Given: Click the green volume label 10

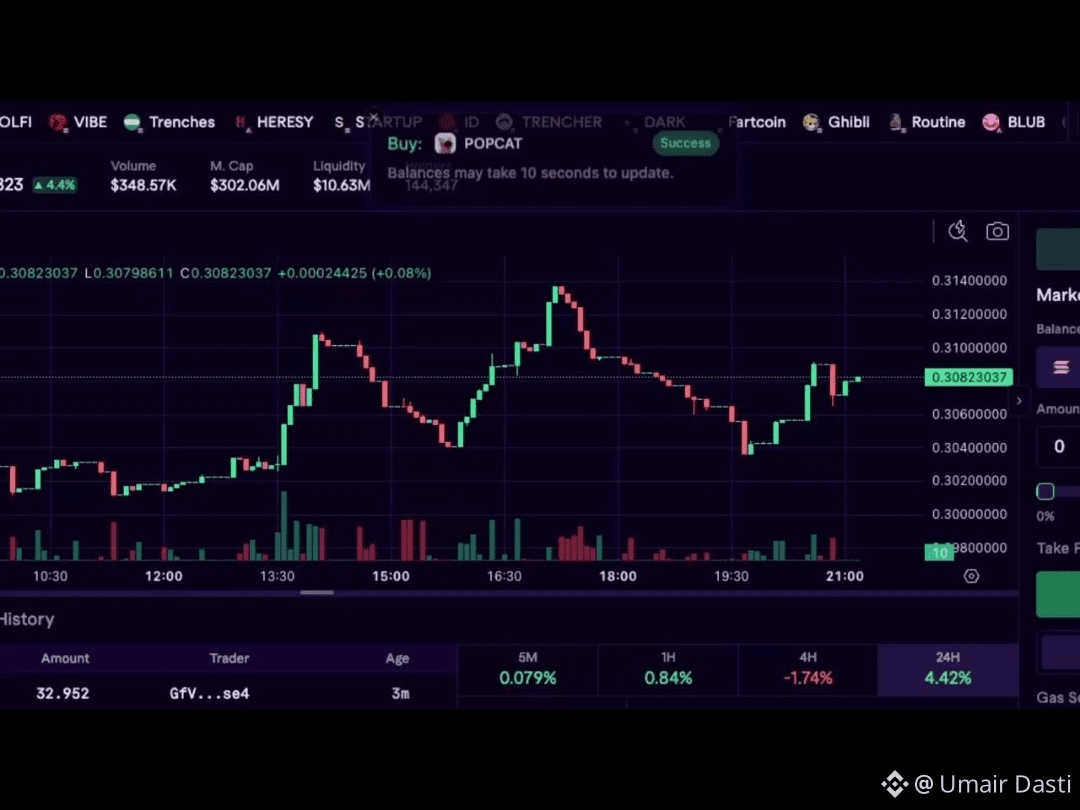Looking at the screenshot, I should (939, 552).
